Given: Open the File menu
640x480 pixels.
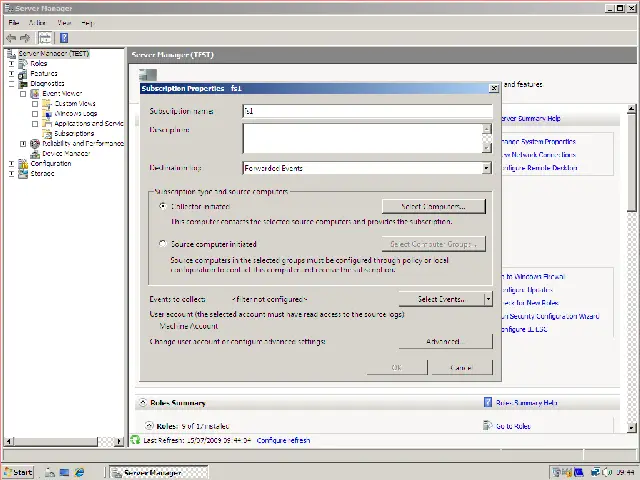Looking at the screenshot, I should pyautogui.click(x=13, y=23).
